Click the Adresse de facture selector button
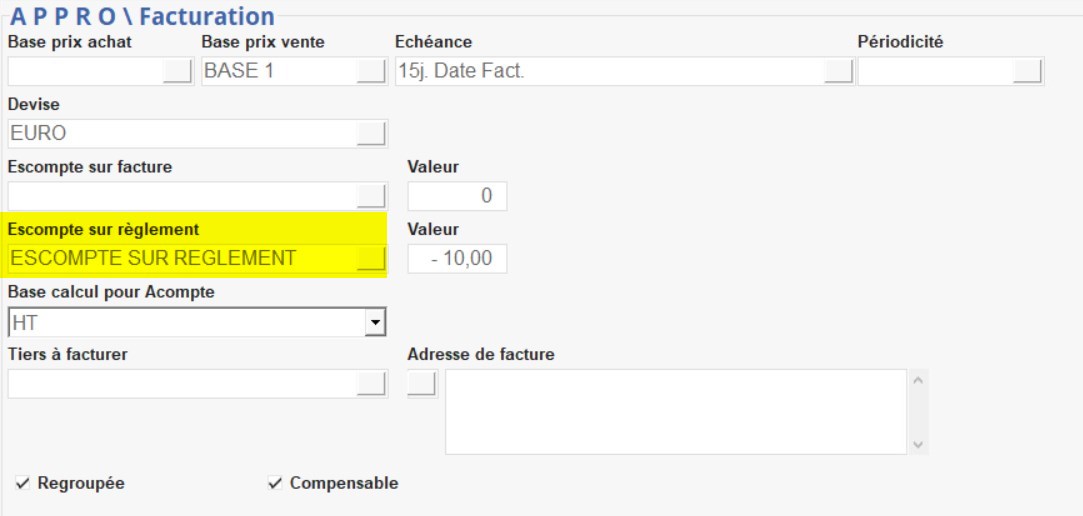The height and width of the screenshot is (516, 1083). pyautogui.click(x=422, y=383)
